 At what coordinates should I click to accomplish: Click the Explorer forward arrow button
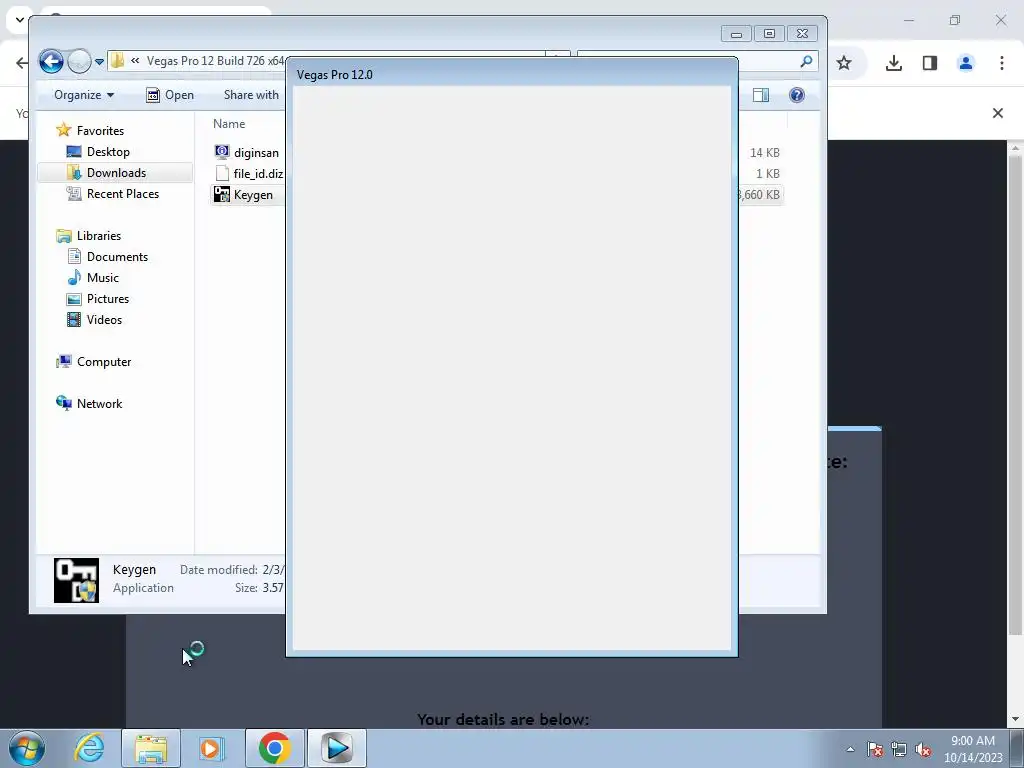[79, 61]
